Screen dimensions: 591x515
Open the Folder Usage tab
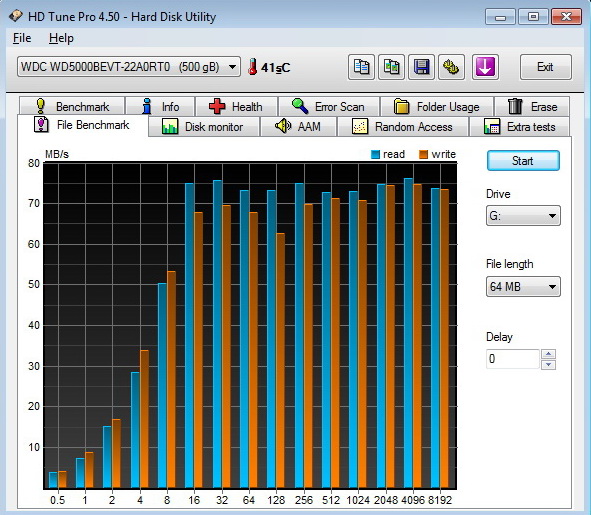click(x=437, y=106)
